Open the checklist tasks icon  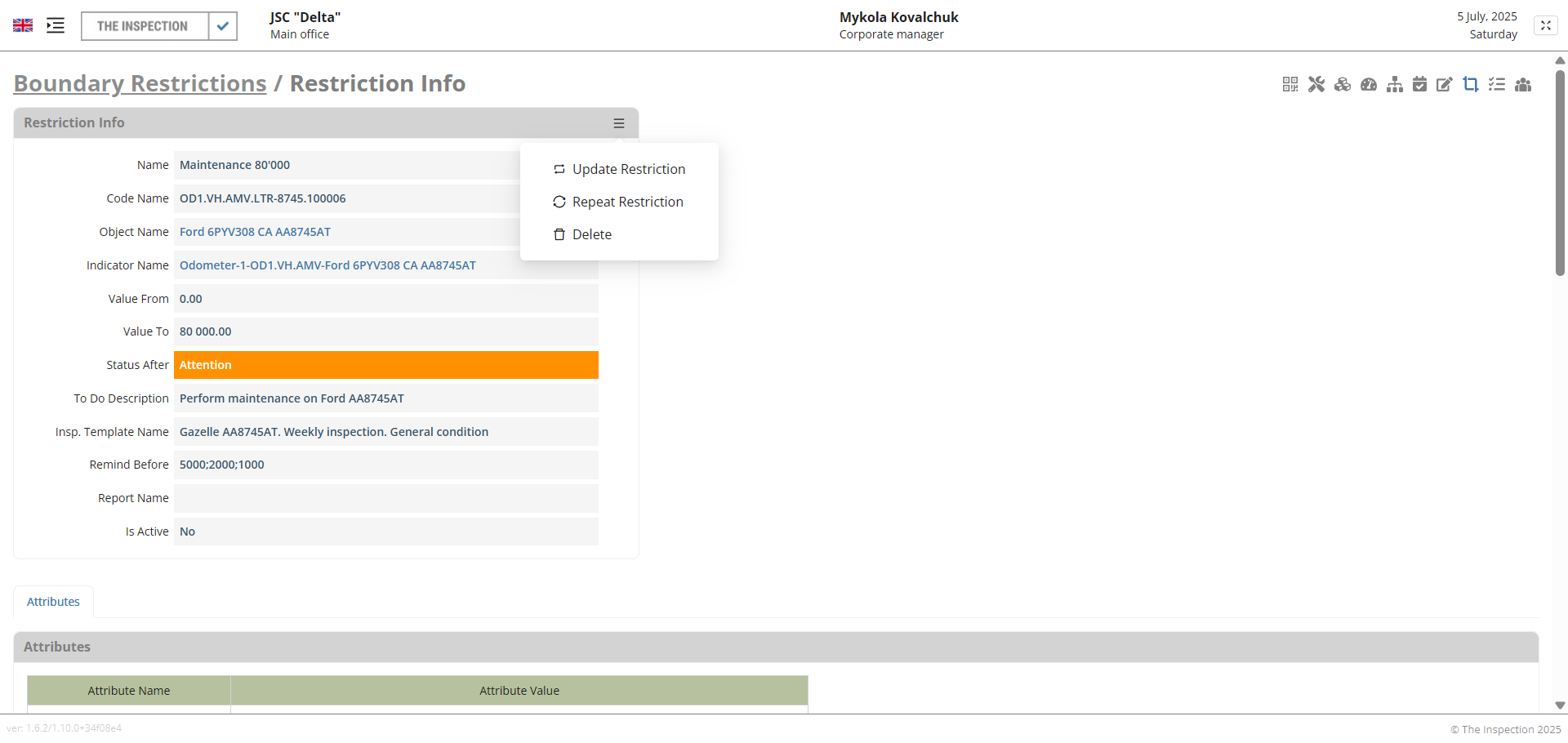[x=1497, y=84]
